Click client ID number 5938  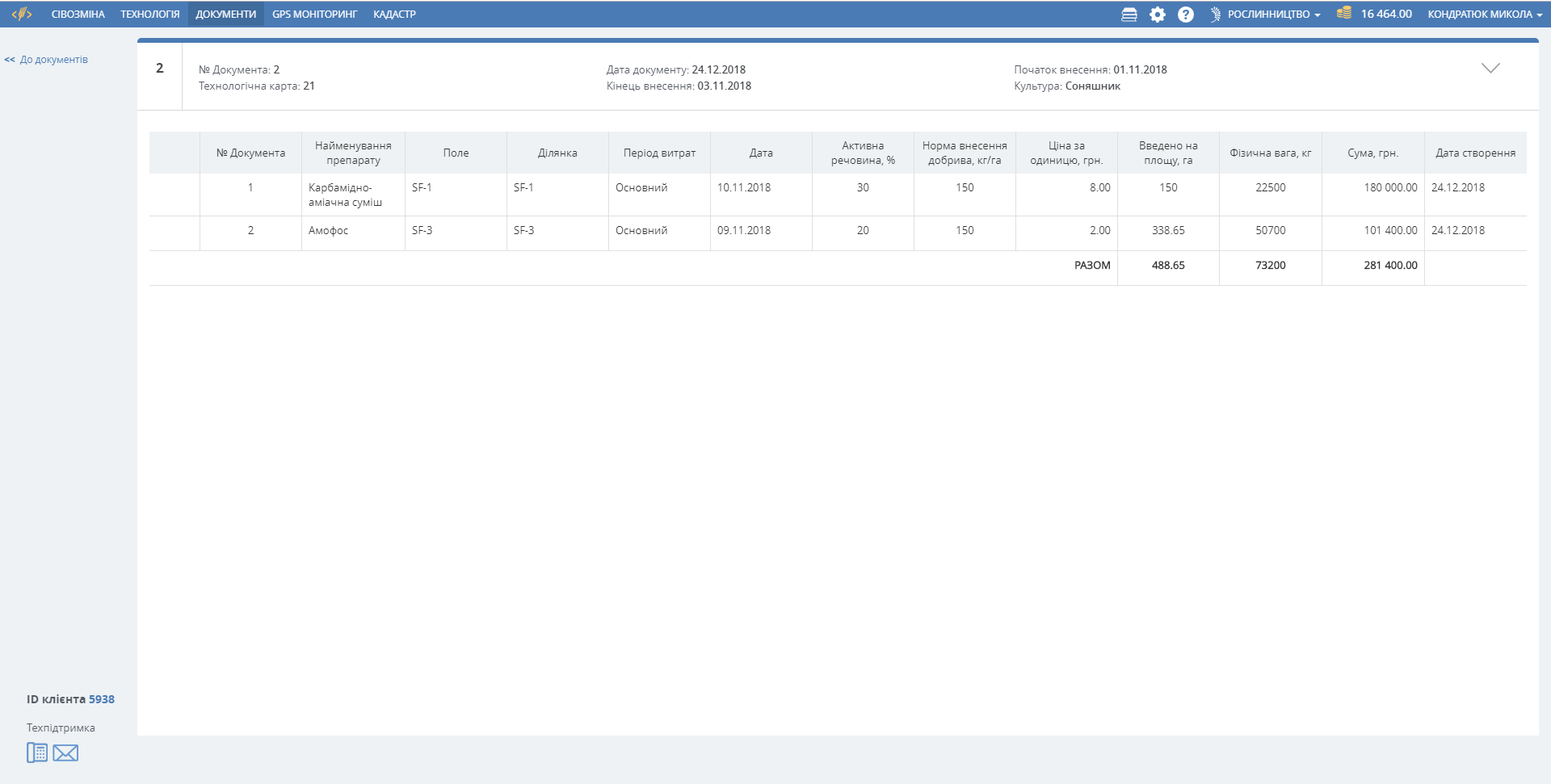tap(102, 699)
